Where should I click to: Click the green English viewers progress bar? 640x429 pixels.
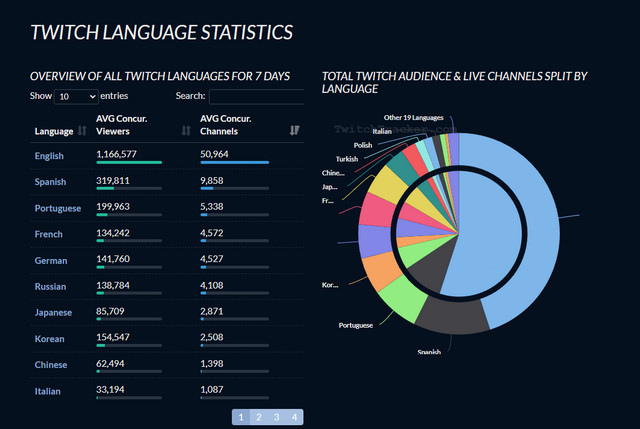(129, 162)
